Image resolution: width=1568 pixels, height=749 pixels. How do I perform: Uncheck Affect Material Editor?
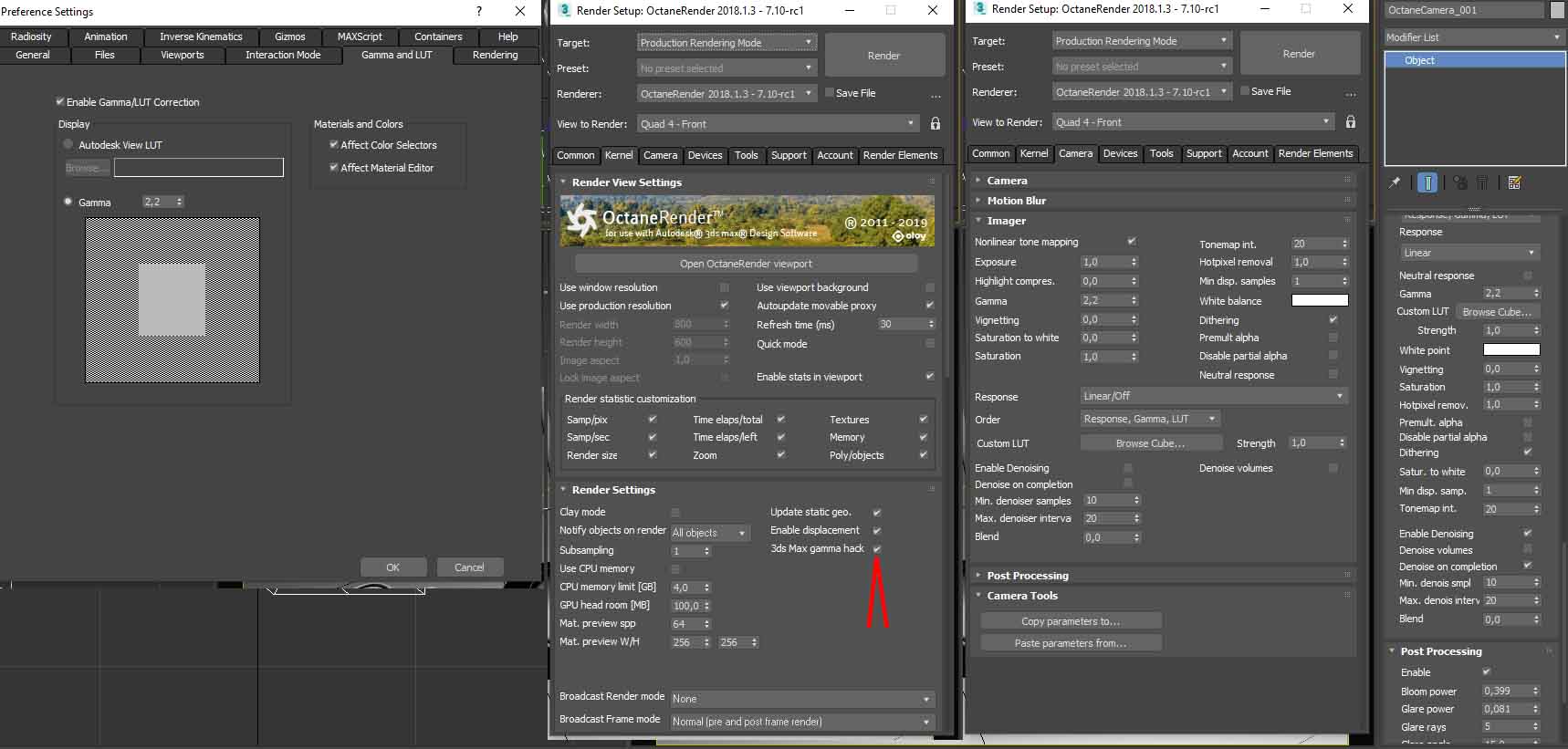[x=334, y=168]
